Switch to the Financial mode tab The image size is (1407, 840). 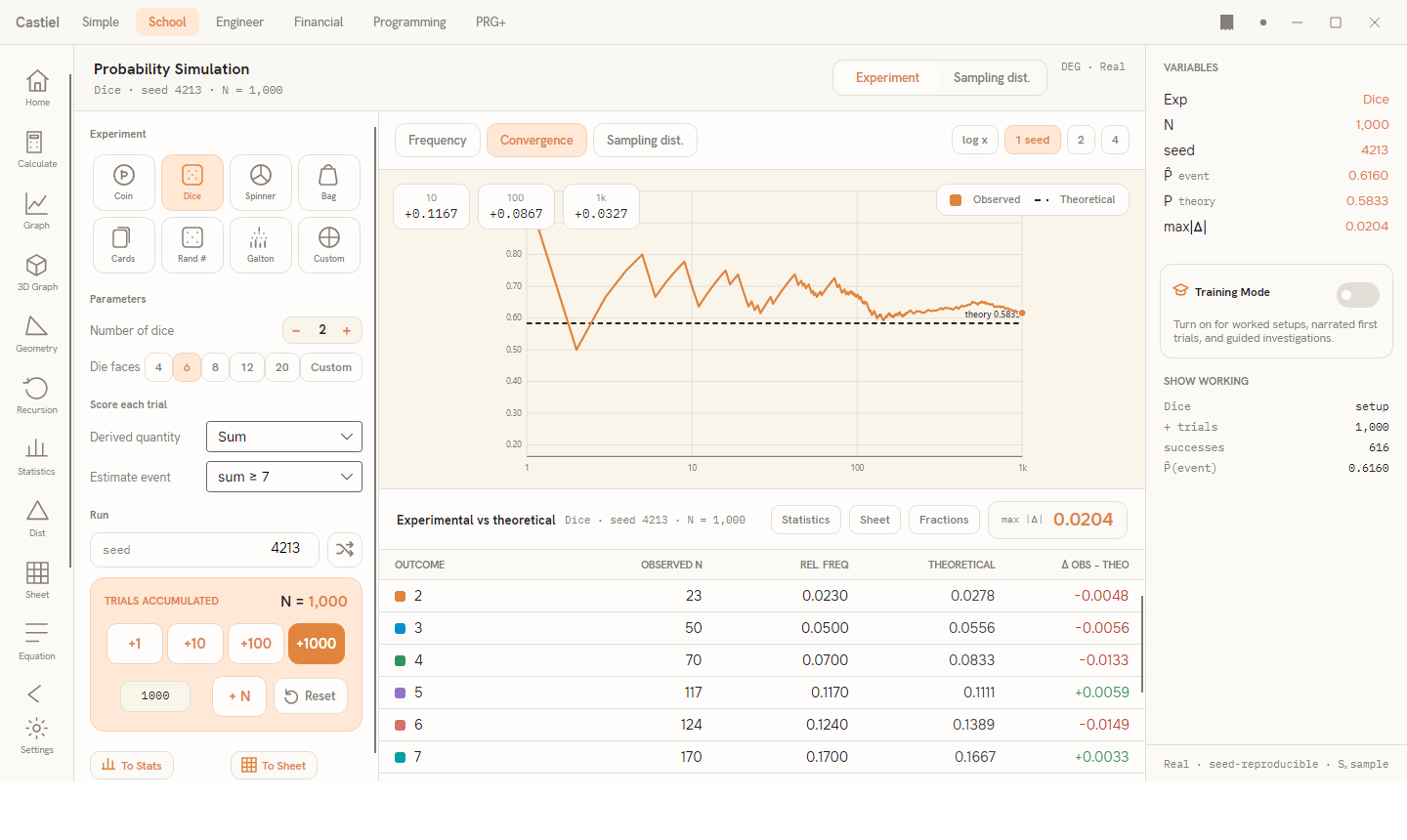pos(319,21)
